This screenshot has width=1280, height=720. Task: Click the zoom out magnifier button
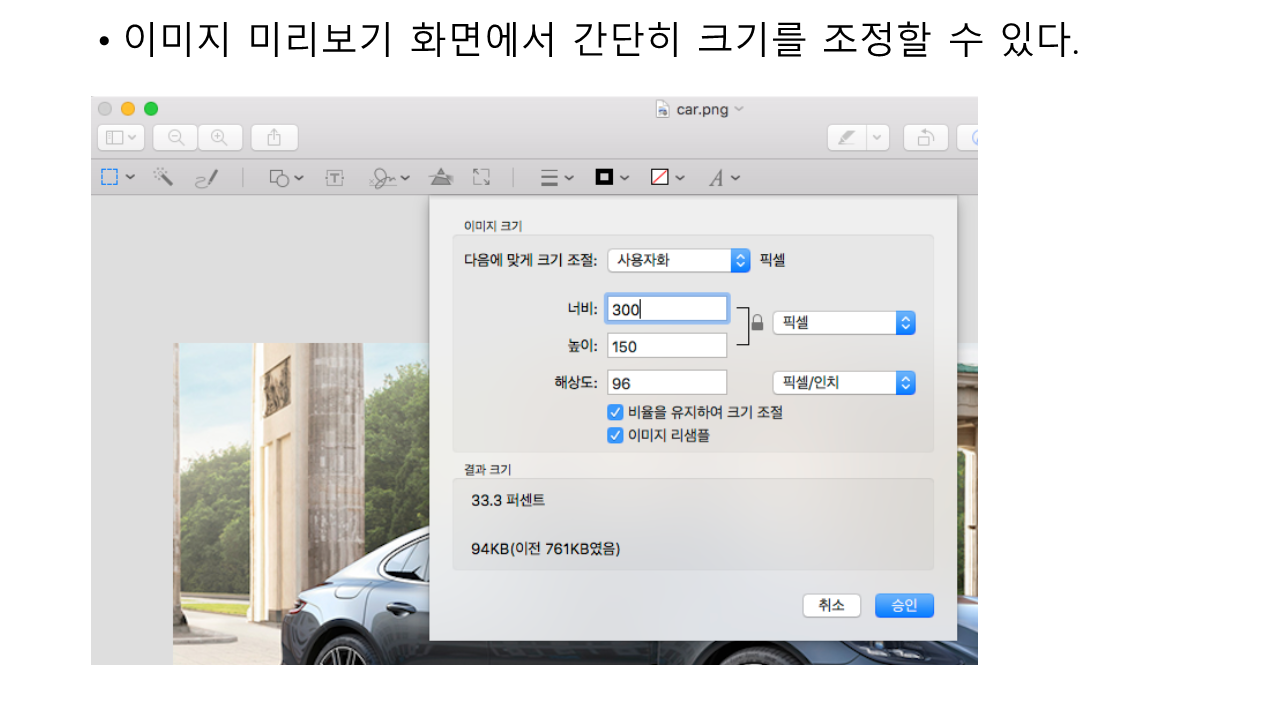click(x=176, y=138)
